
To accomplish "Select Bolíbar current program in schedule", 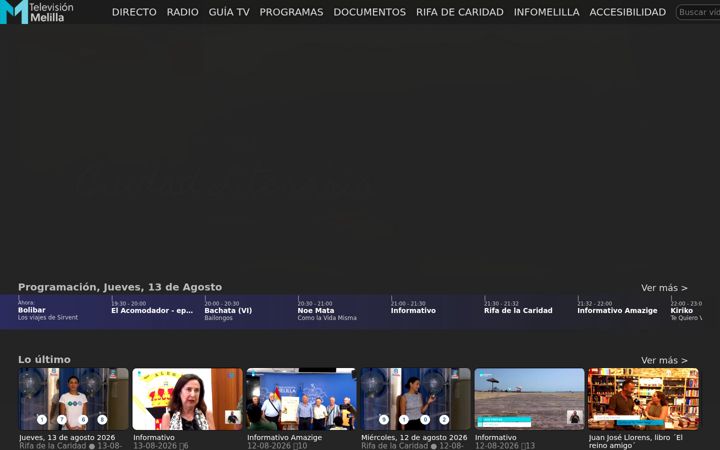I will coord(64,310).
